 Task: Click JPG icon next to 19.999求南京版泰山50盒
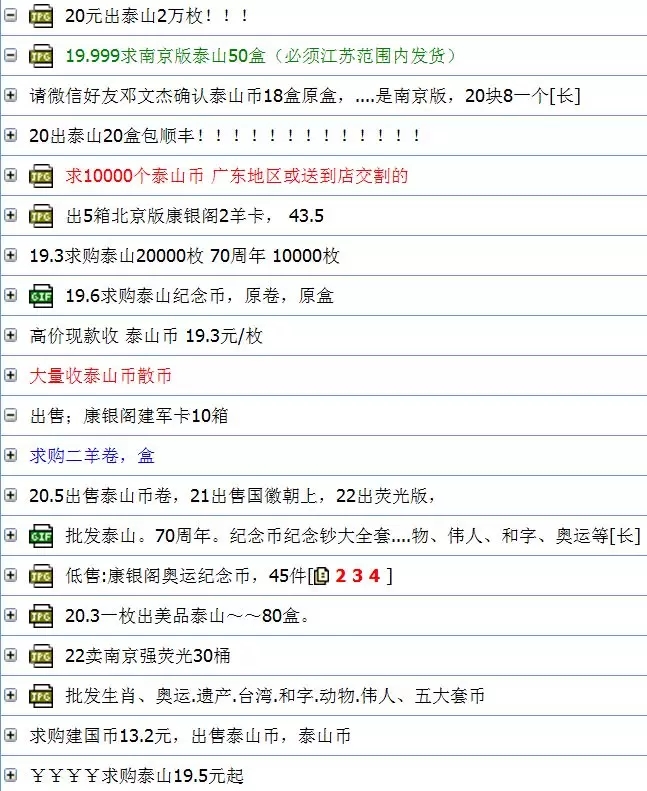point(41,56)
